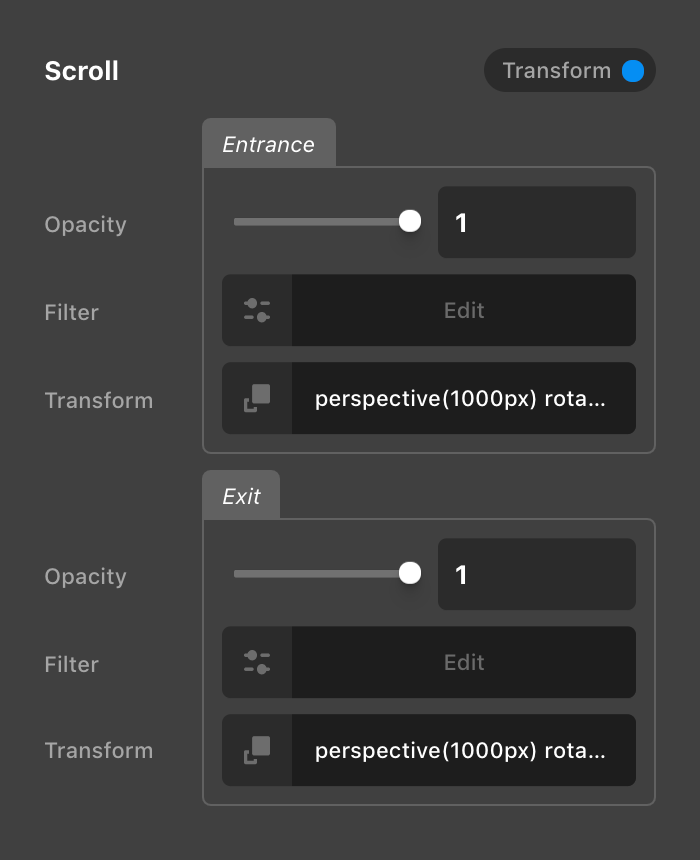The height and width of the screenshot is (860, 700).
Task: Click the Exit opacity value field
Action: [x=536, y=574]
